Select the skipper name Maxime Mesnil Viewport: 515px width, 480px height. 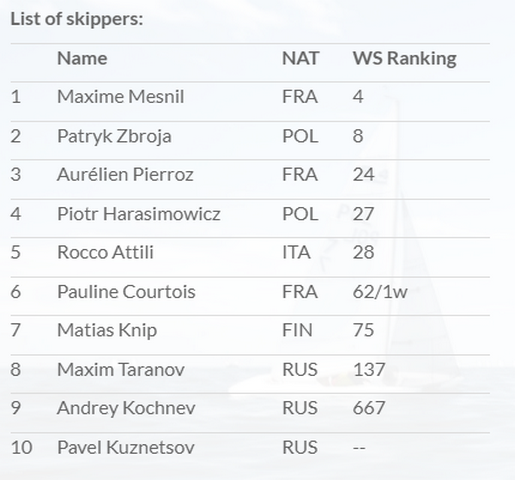(121, 97)
